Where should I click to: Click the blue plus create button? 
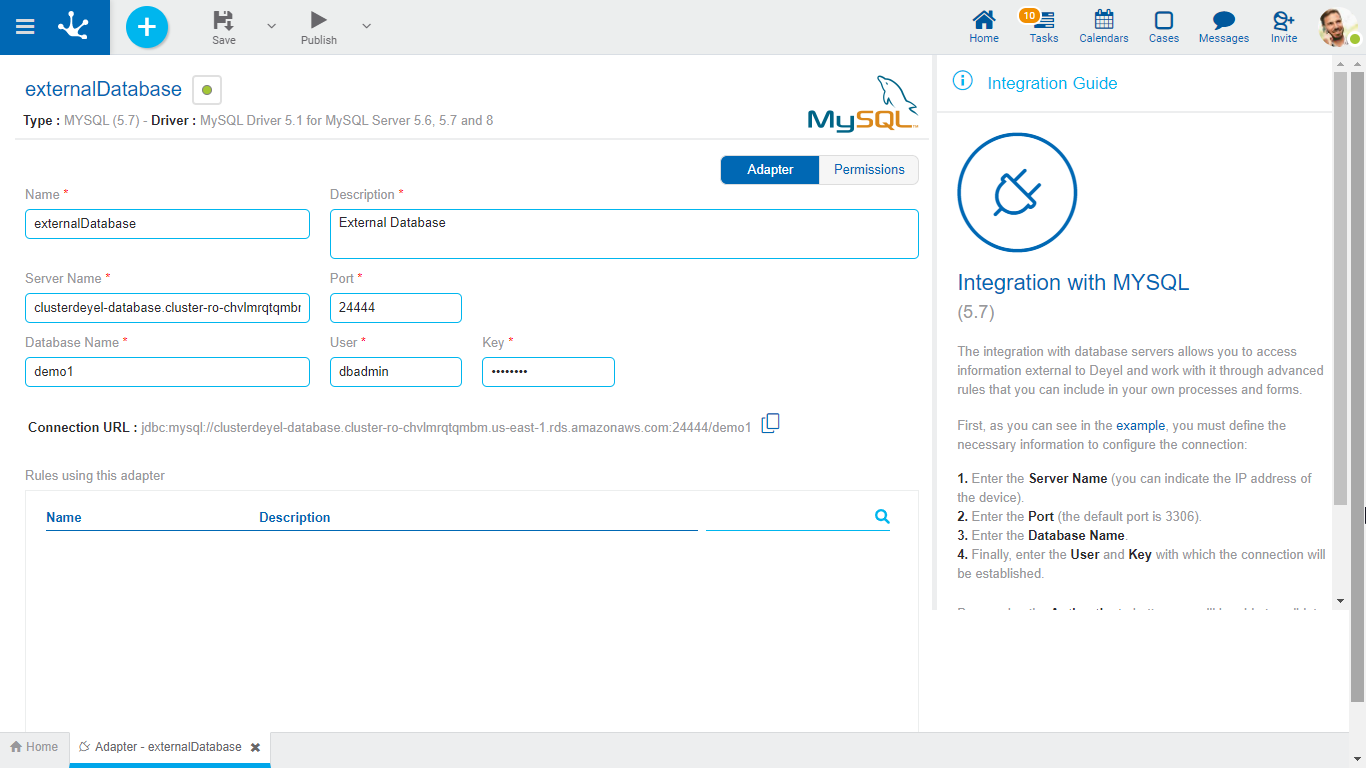pos(147,27)
